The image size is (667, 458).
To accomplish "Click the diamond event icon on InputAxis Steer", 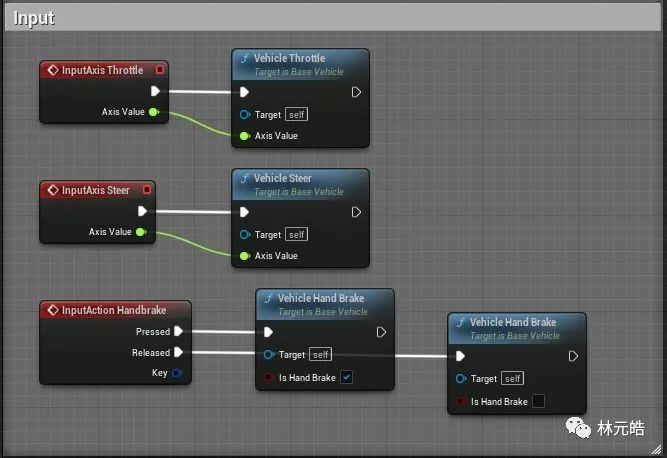I will pos(53,190).
